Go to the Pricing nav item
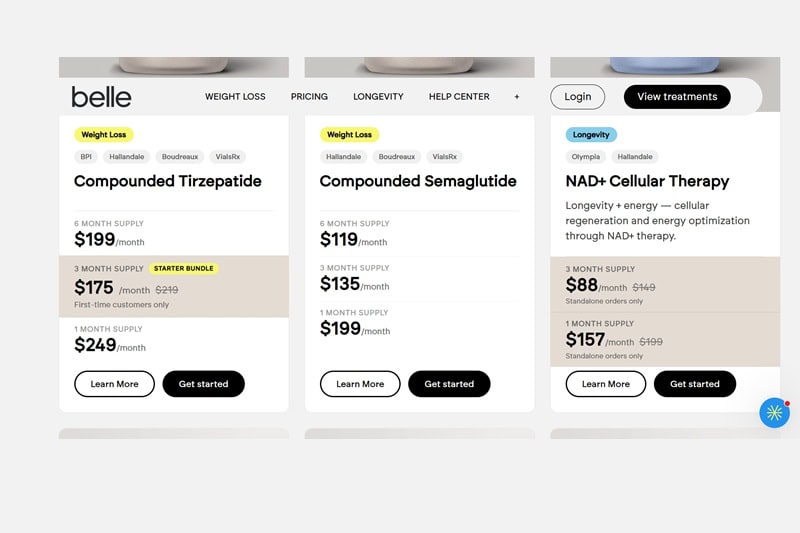 [309, 96]
